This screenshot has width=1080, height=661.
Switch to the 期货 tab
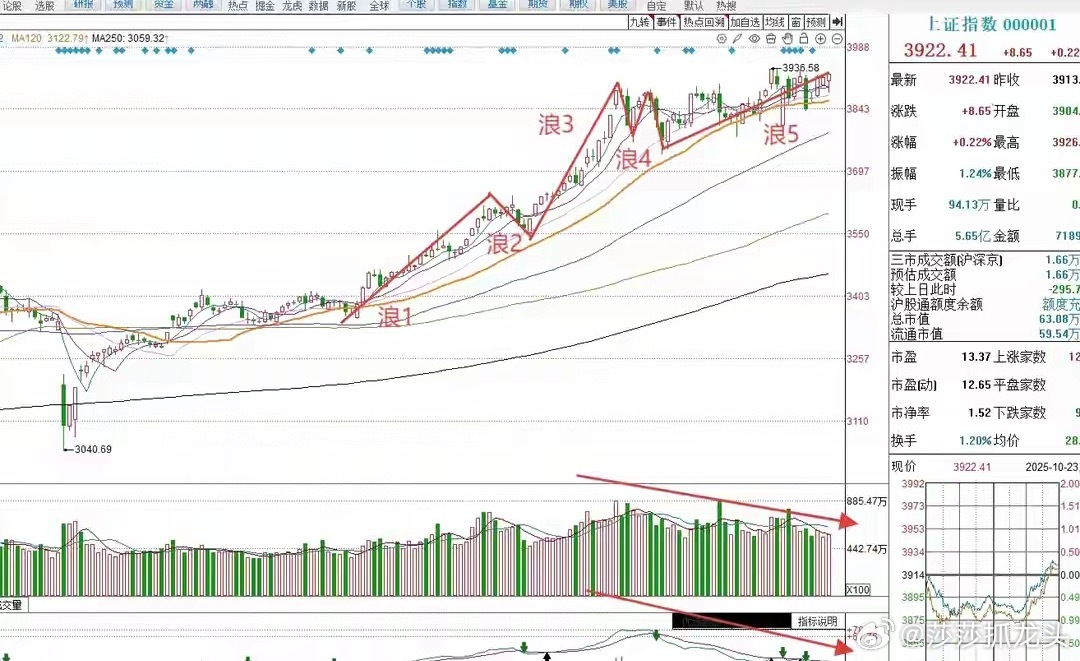(x=537, y=4)
